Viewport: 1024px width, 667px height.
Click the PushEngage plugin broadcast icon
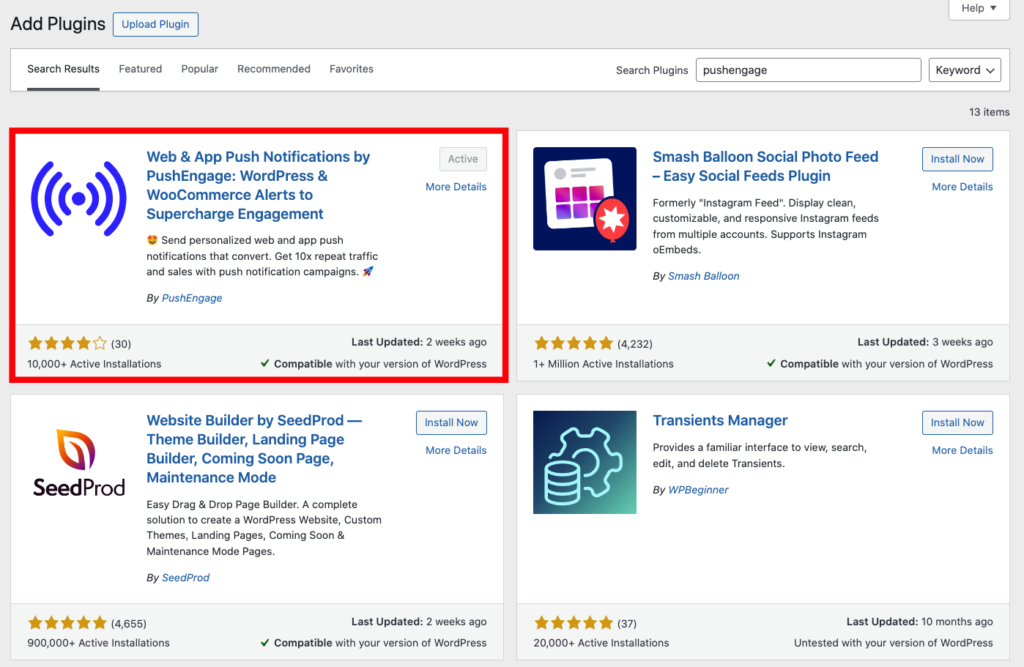tap(78, 198)
